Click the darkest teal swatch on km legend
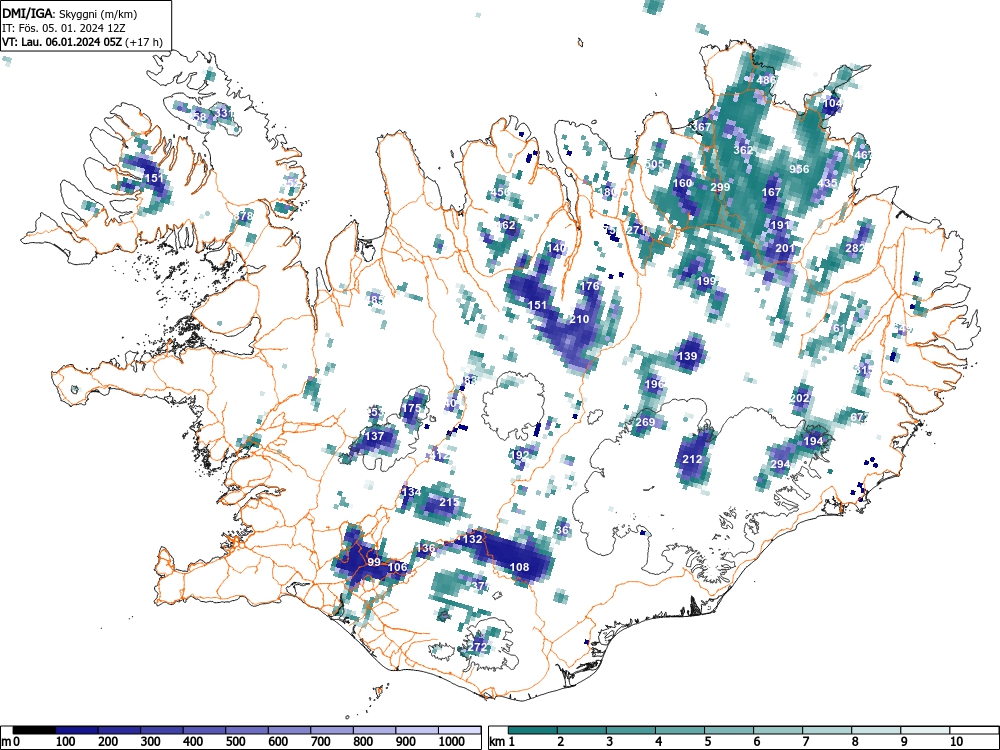Viewport: 1000px width, 750px height. pos(533,730)
